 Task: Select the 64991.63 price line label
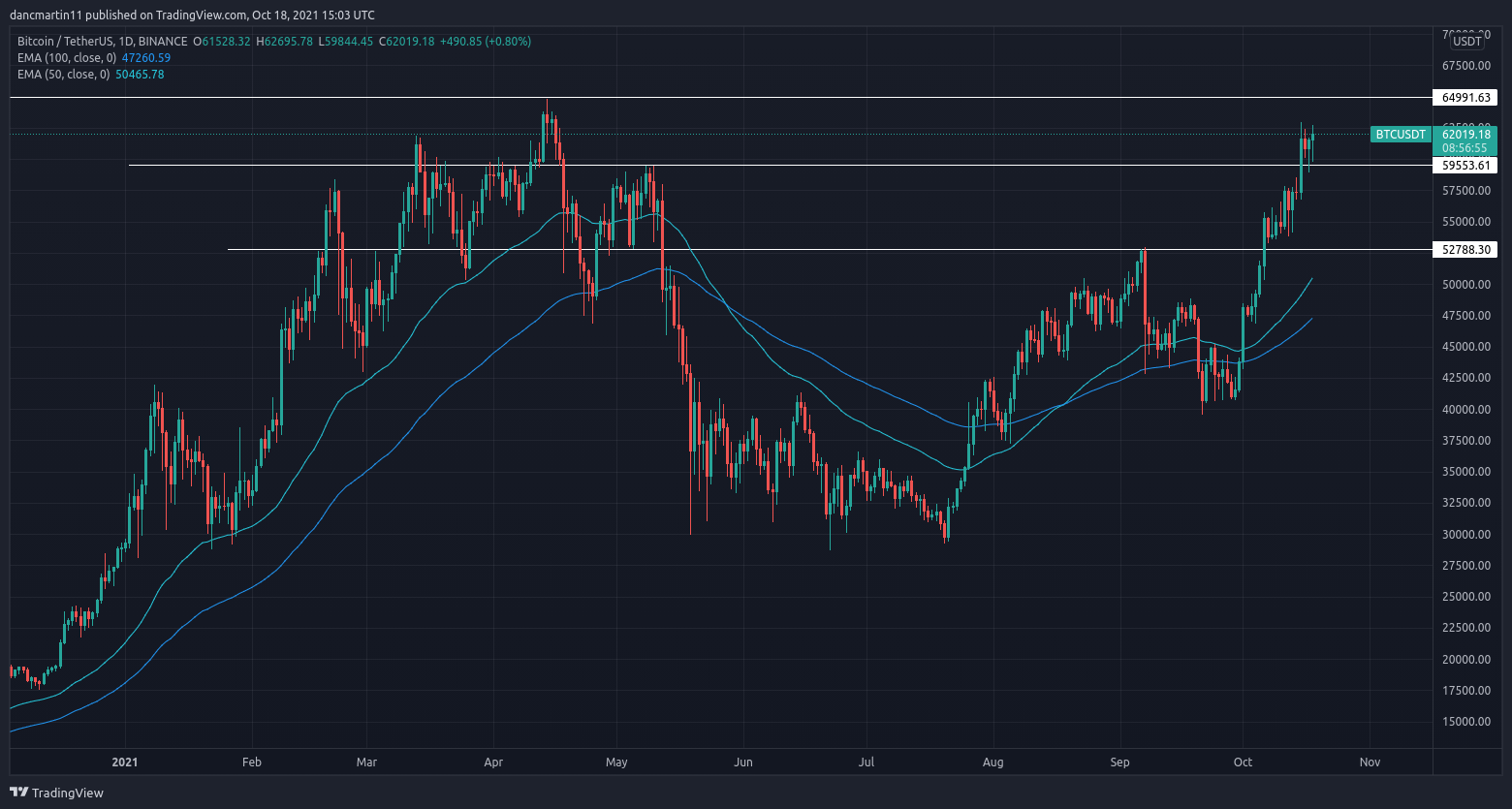coord(1465,98)
